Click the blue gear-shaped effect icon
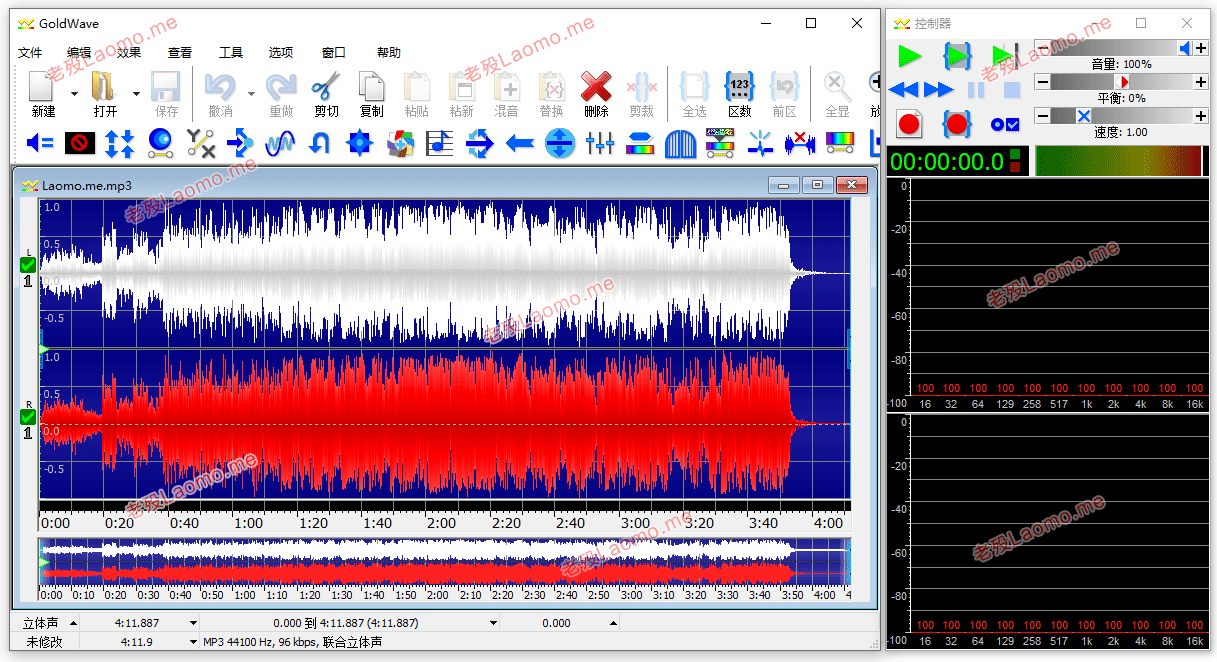 360,143
